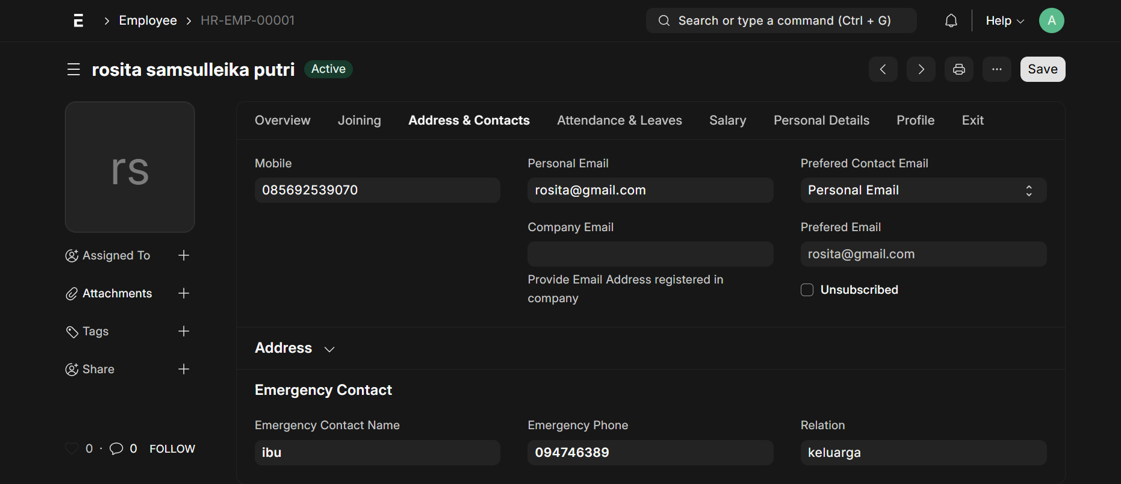
Task: Share document using the plus icon
Action: [184, 369]
